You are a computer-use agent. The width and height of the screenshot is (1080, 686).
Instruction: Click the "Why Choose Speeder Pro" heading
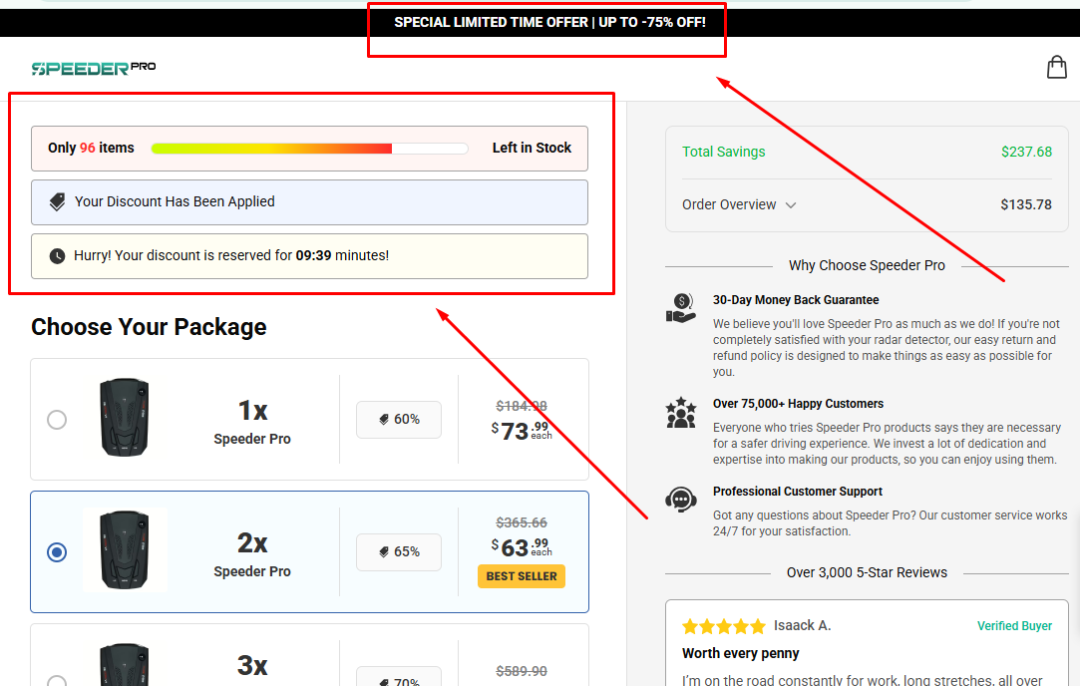pyautogui.click(x=866, y=266)
